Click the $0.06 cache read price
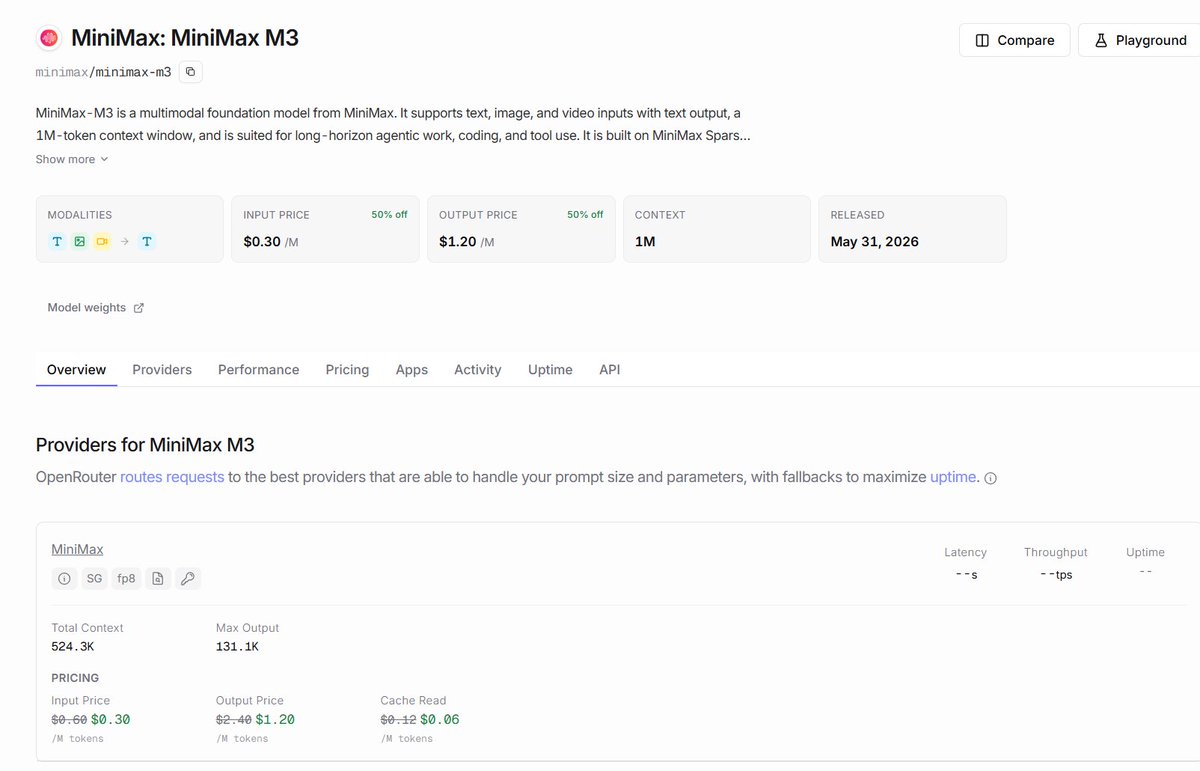The width and height of the screenshot is (1200, 771). (440, 720)
